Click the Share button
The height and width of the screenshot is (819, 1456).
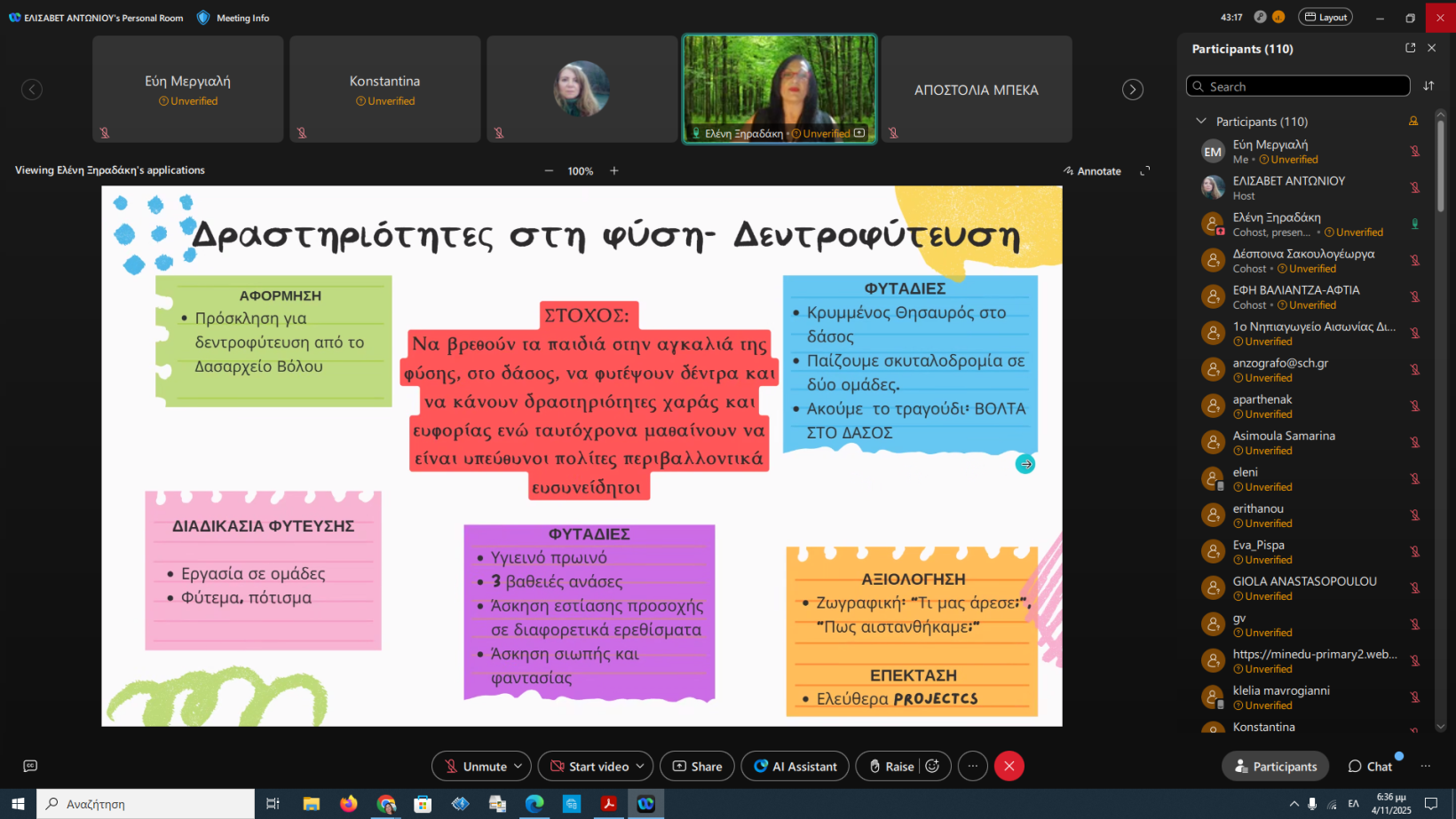(x=697, y=766)
